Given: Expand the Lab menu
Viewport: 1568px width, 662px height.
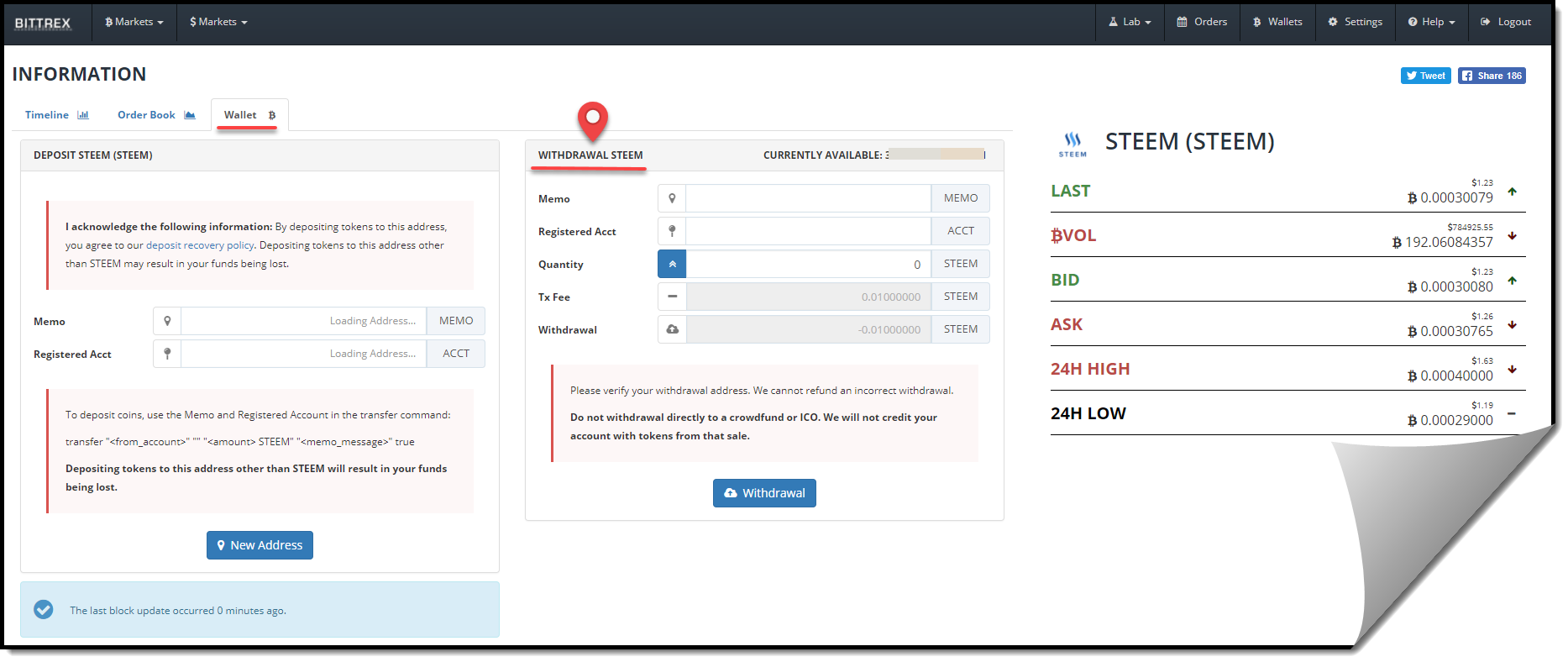Looking at the screenshot, I should tap(1130, 22).
